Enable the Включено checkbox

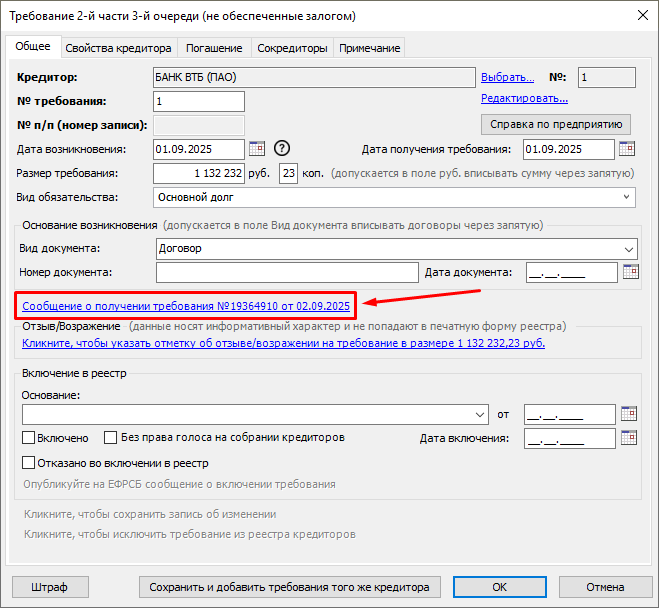(x=29, y=438)
